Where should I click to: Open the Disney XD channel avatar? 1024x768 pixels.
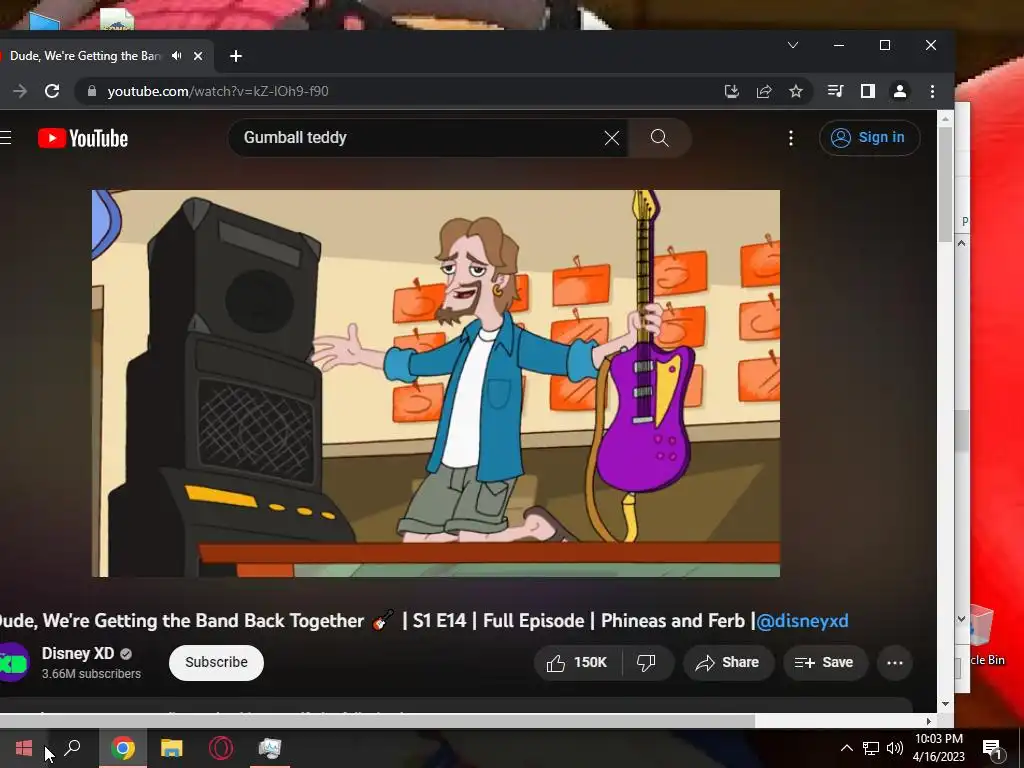[13, 663]
